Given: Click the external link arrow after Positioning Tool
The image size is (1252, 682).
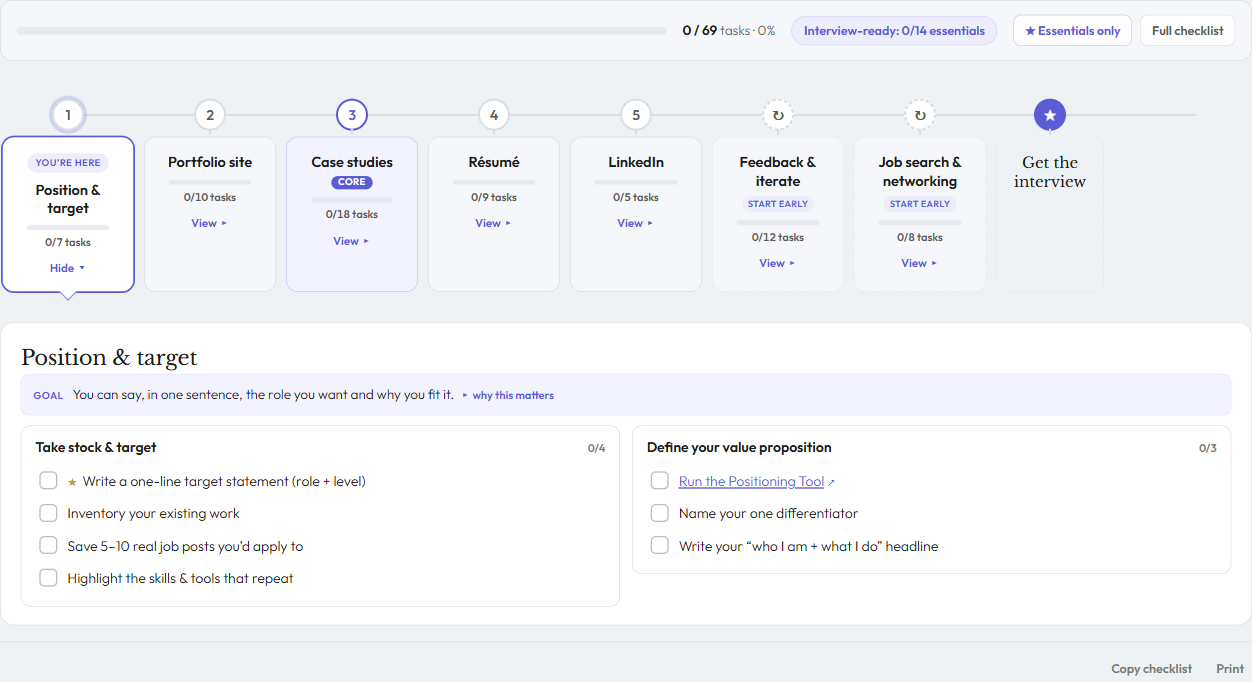Looking at the screenshot, I should click(x=831, y=483).
